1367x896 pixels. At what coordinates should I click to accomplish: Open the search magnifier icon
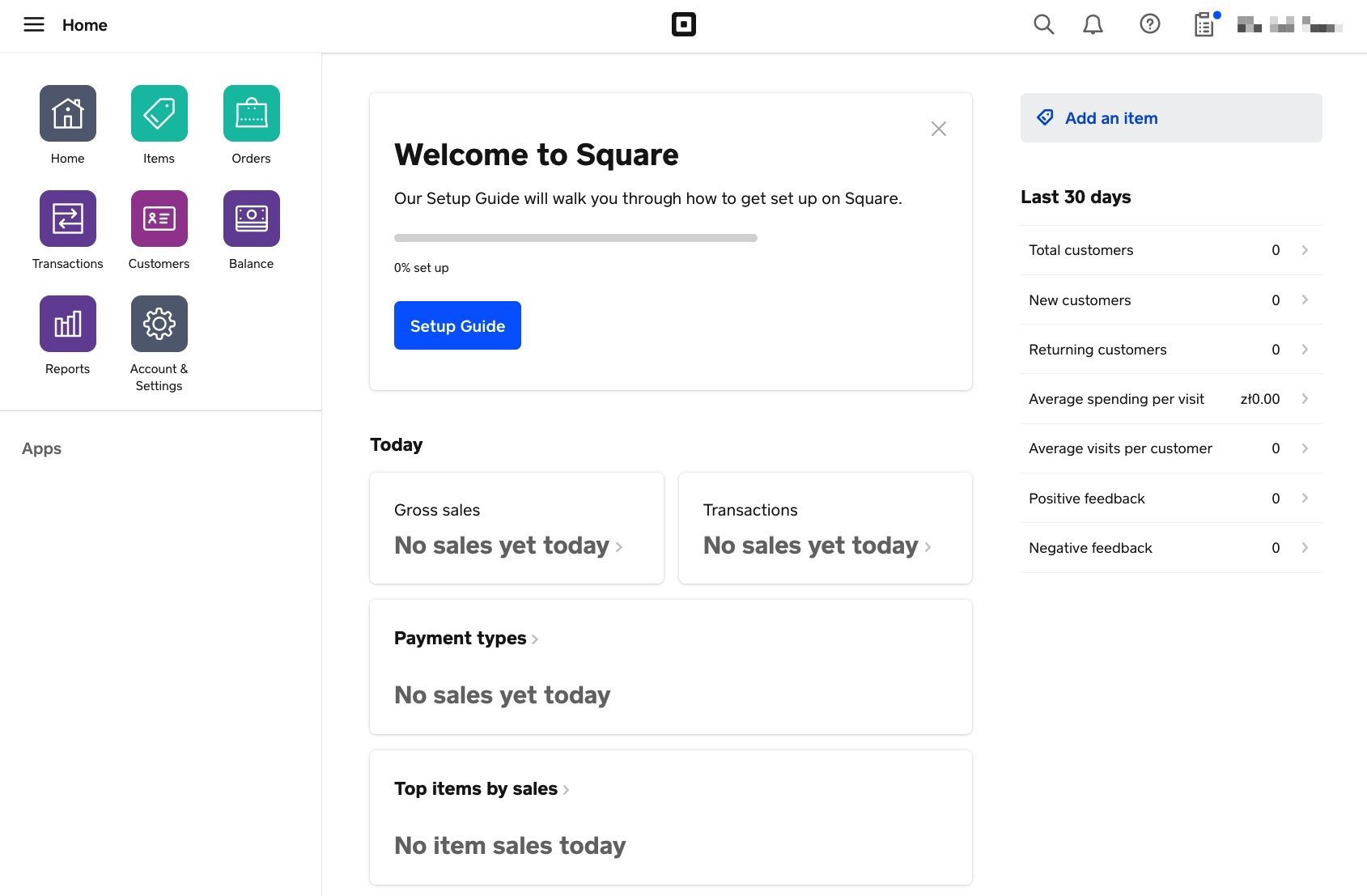point(1044,24)
